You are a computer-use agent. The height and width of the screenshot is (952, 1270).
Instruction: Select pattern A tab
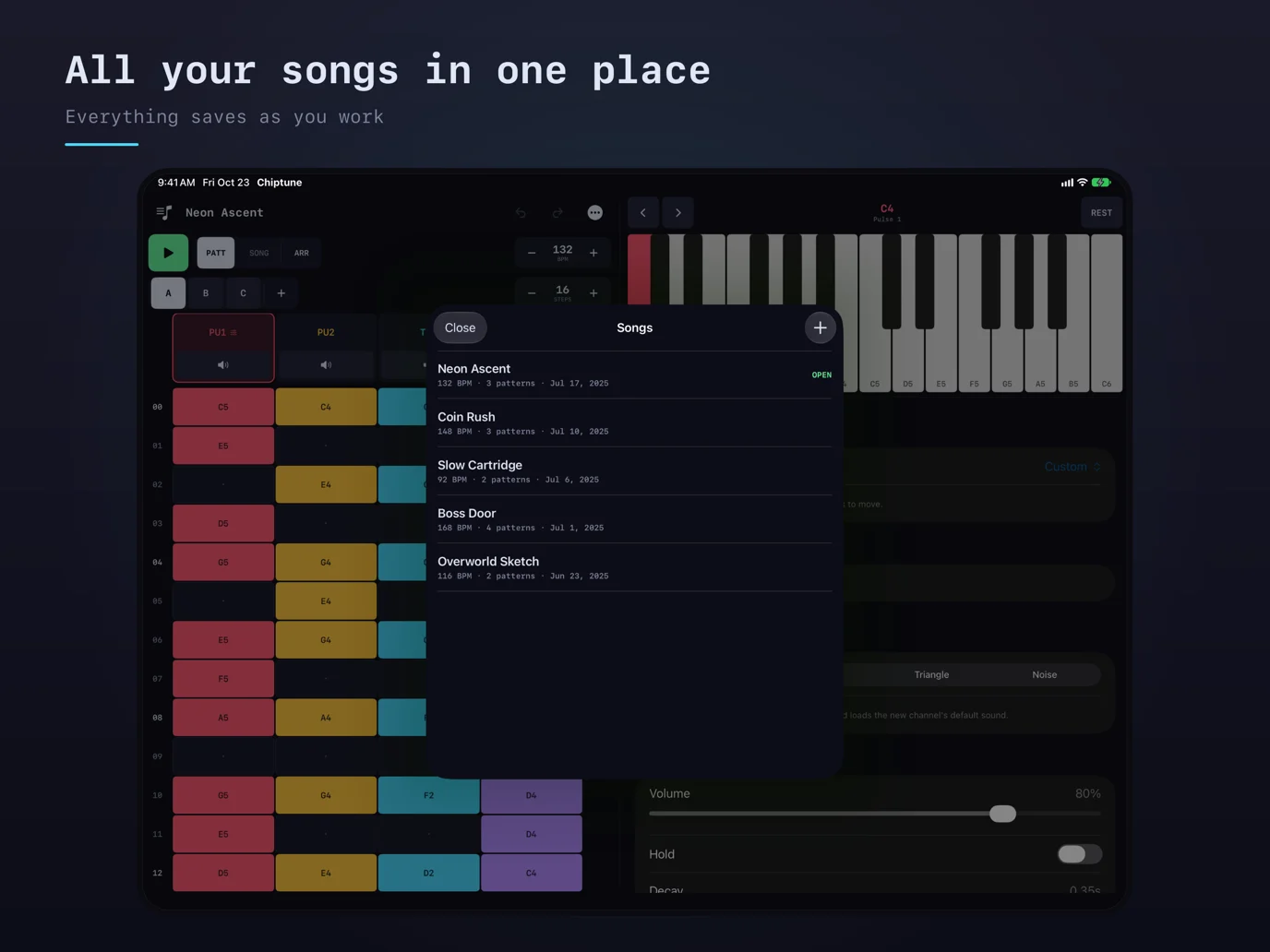168,293
